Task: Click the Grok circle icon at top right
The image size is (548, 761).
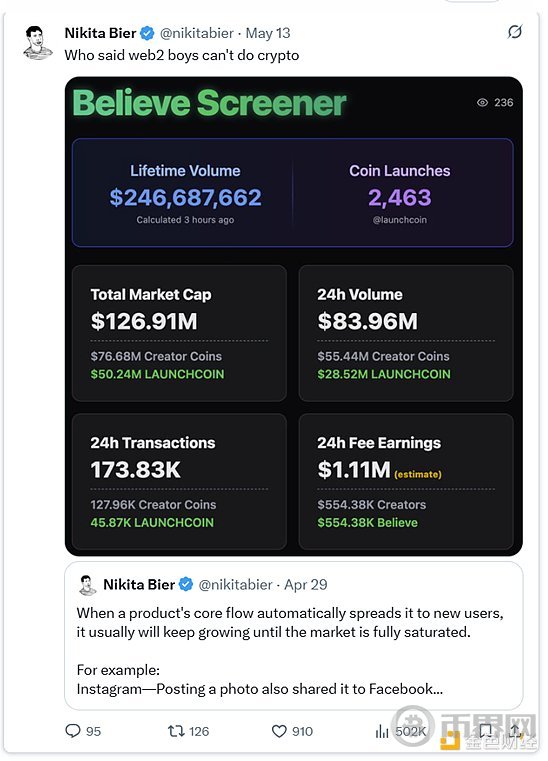Action: (x=515, y=32)
